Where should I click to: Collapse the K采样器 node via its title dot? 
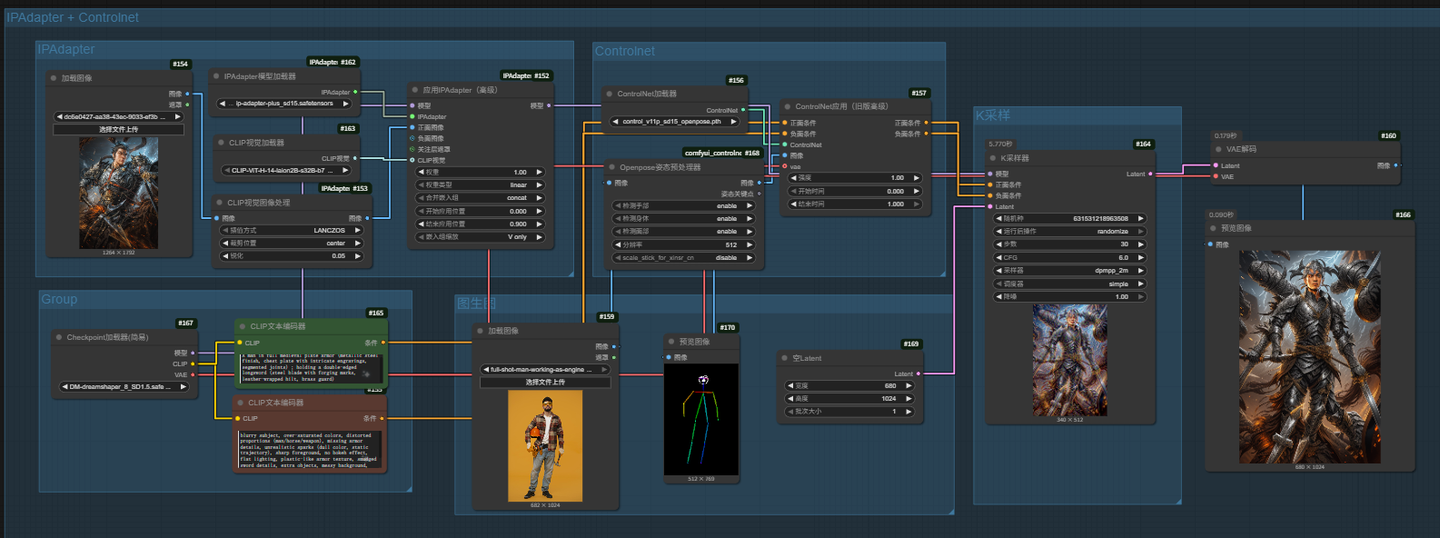993,158
